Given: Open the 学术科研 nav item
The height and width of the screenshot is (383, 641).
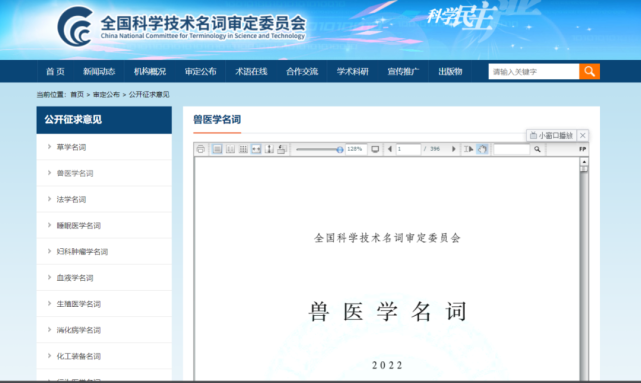Looking at the screenshot, I should click(x=352, y=72).
